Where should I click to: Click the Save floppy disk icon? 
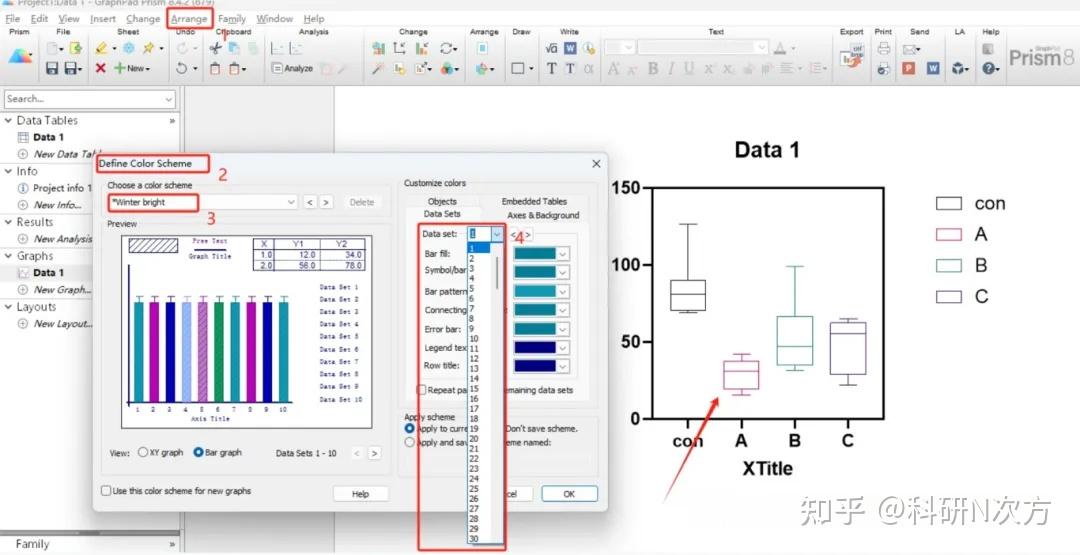click(52, 68)
